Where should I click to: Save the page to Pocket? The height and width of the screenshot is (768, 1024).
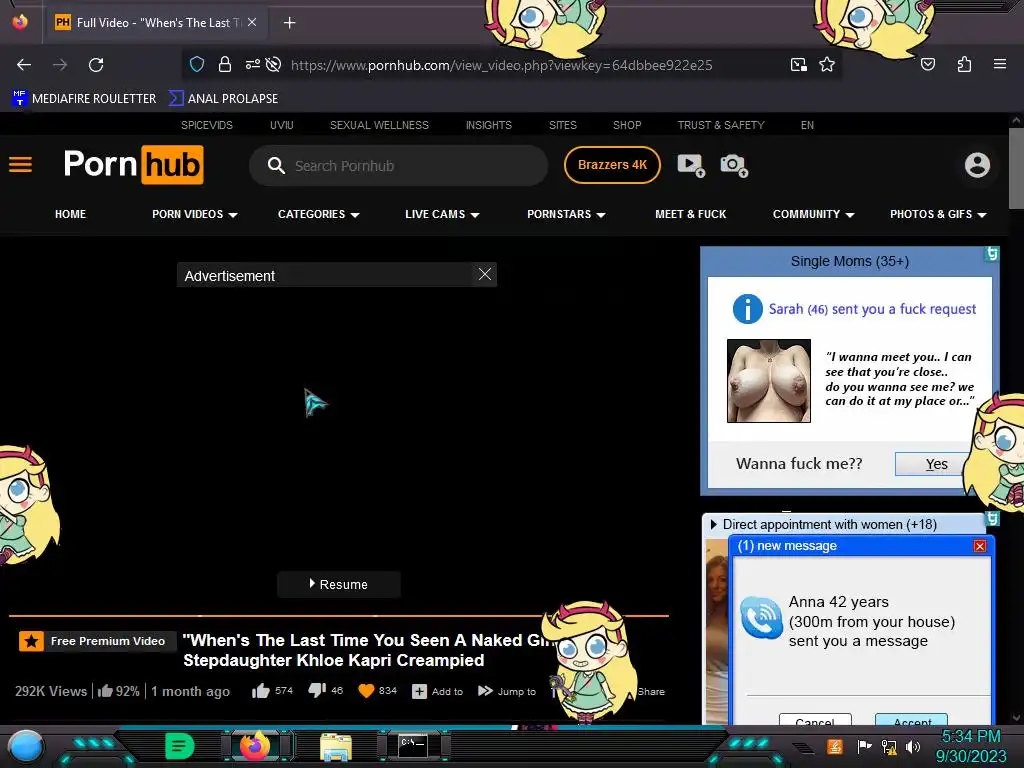coord(928,64)
